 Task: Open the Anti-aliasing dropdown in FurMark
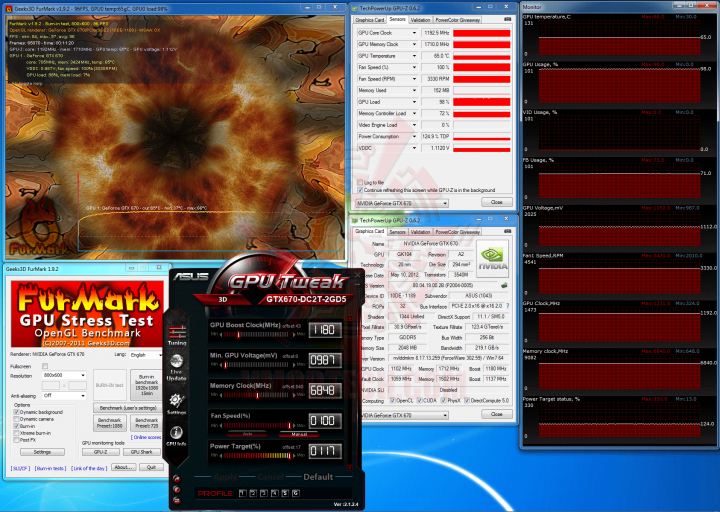click(64, 395)
